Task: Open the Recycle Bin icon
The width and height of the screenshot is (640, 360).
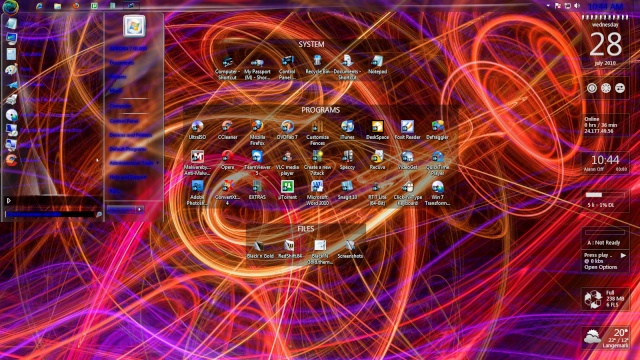Action: tap(317, 64)
